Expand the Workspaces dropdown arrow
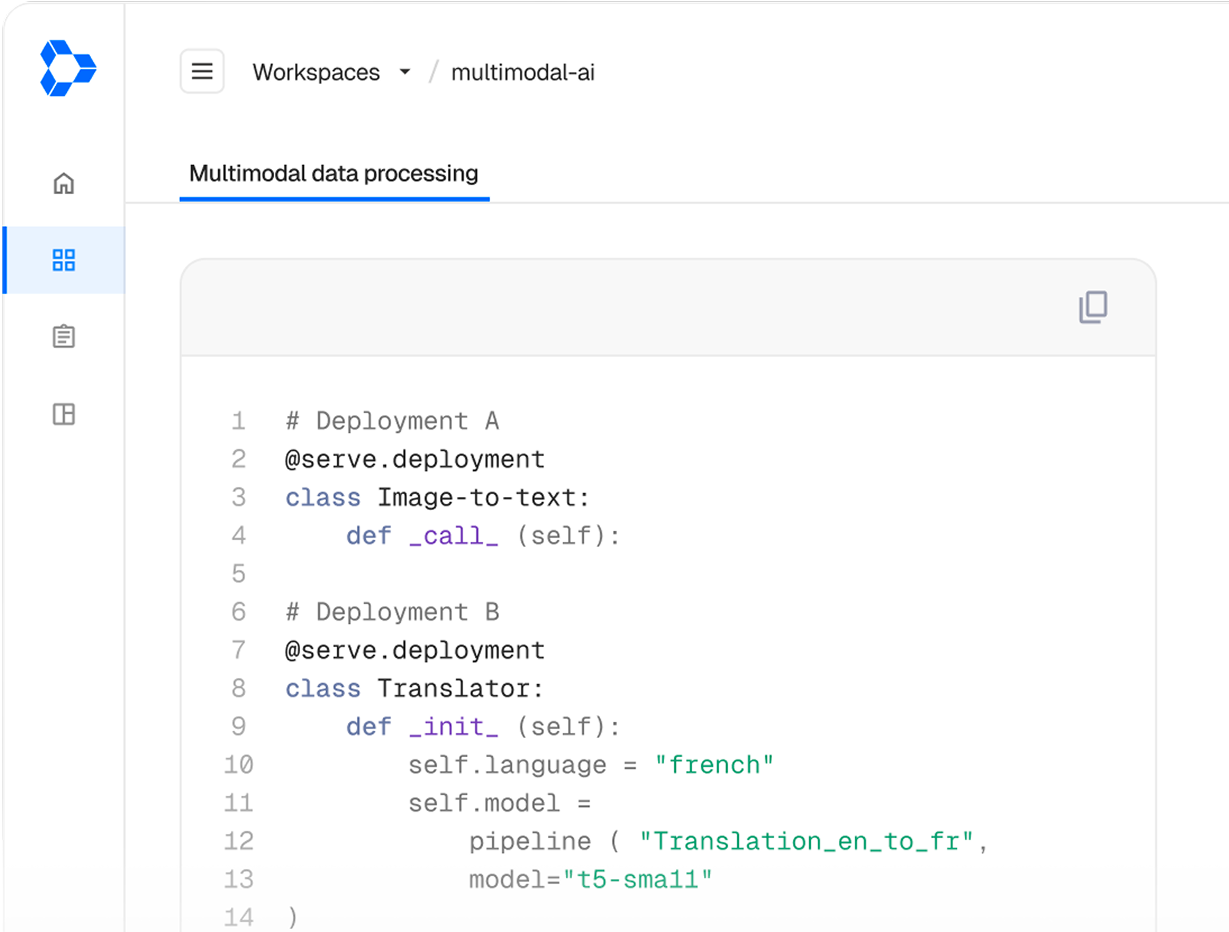 pyautogui.click(x=404, y=72)
